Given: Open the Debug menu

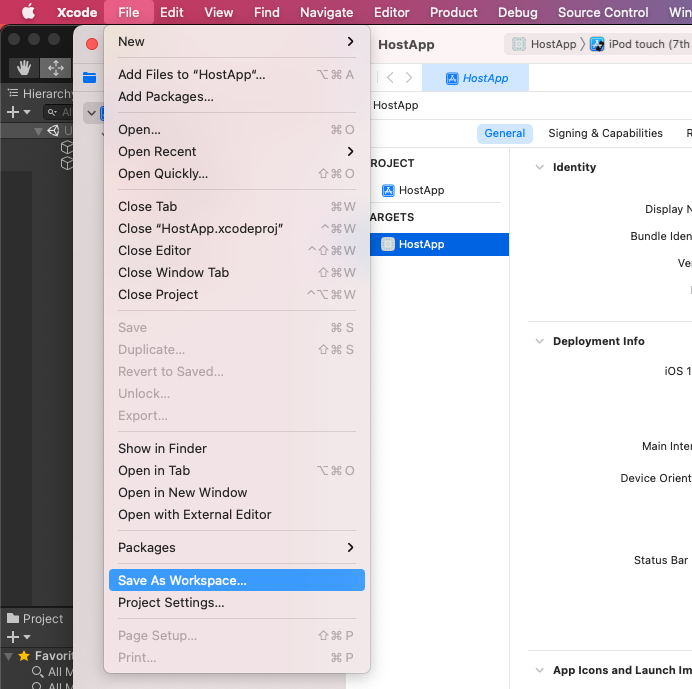Looking at the screenshot, I should (518, 12).
